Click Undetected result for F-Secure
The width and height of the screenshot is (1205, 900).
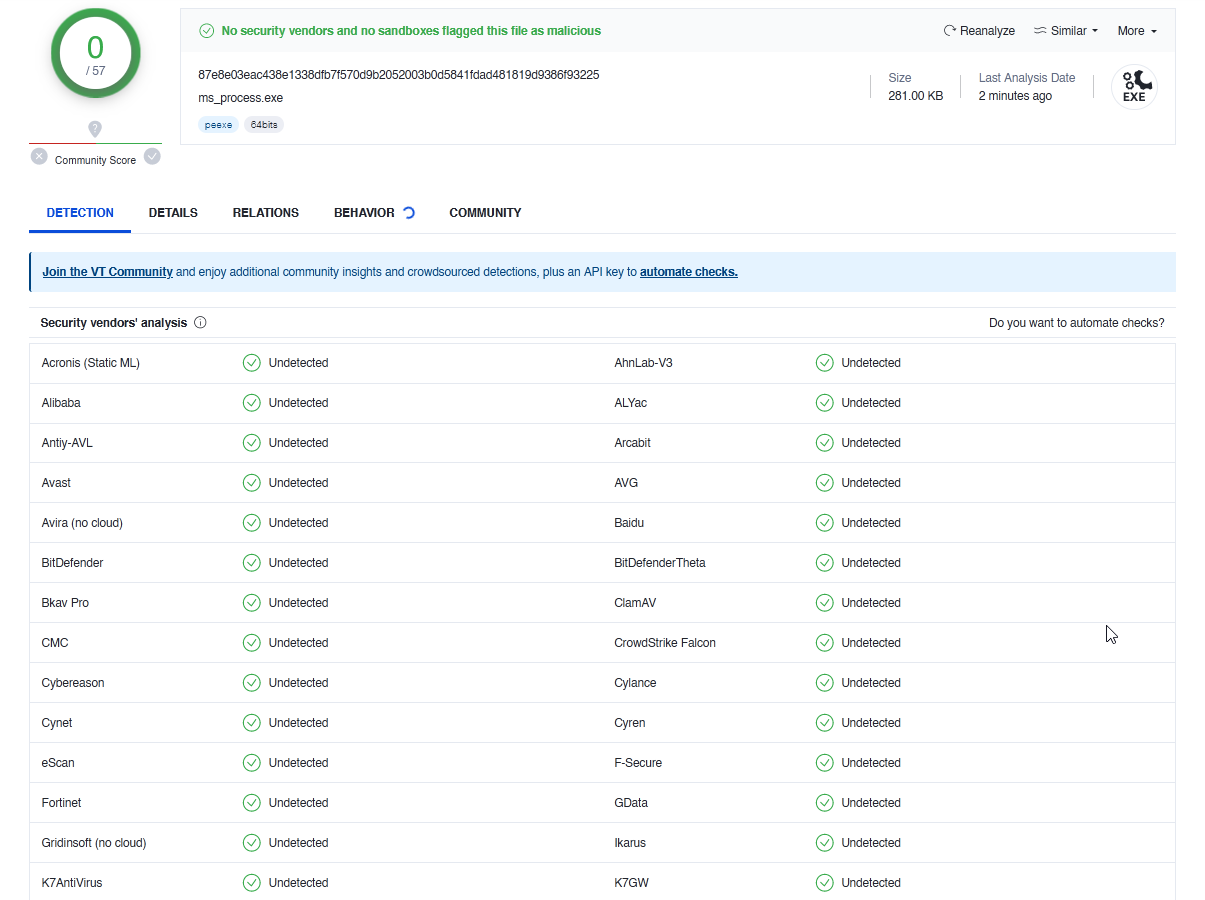(871, 763)
